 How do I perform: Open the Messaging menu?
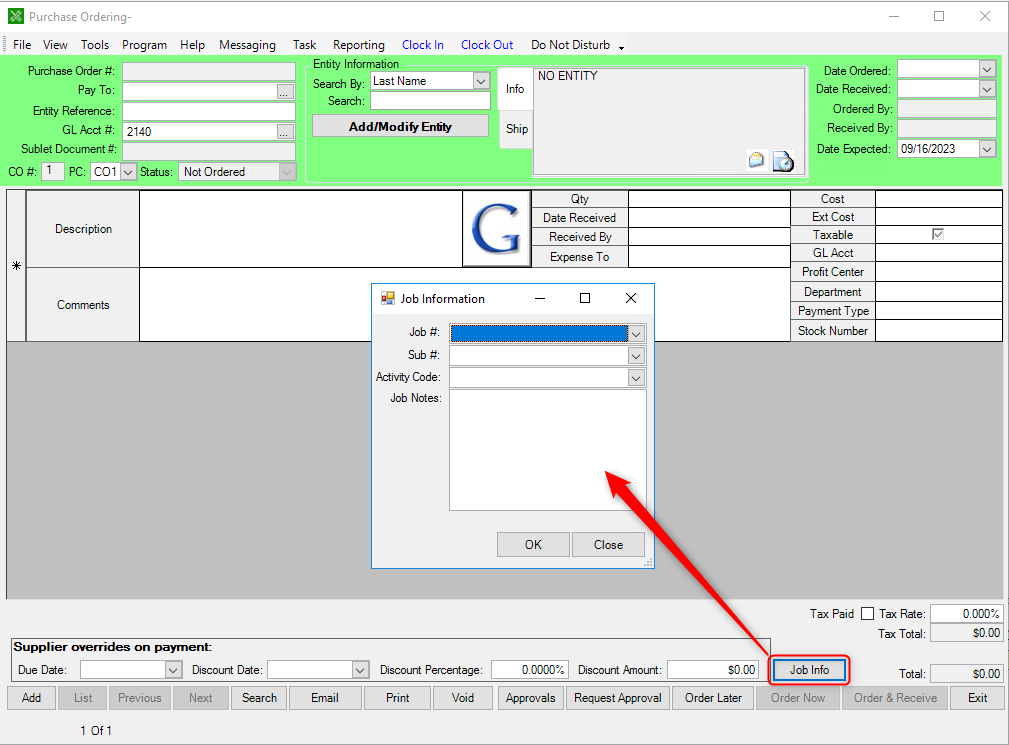247,45
